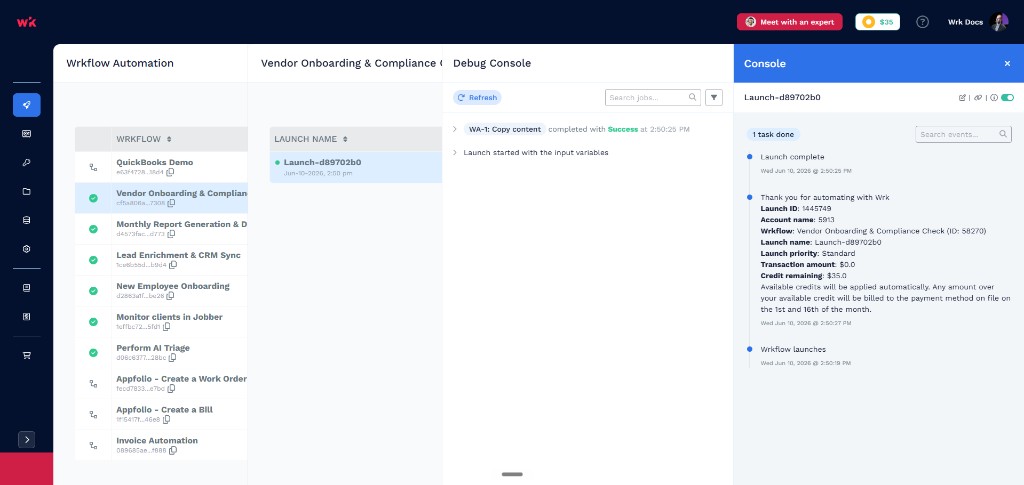Copy the Appfolio Create a Work Order ID
The image size is (1024, 485).
tap(171, 388)
